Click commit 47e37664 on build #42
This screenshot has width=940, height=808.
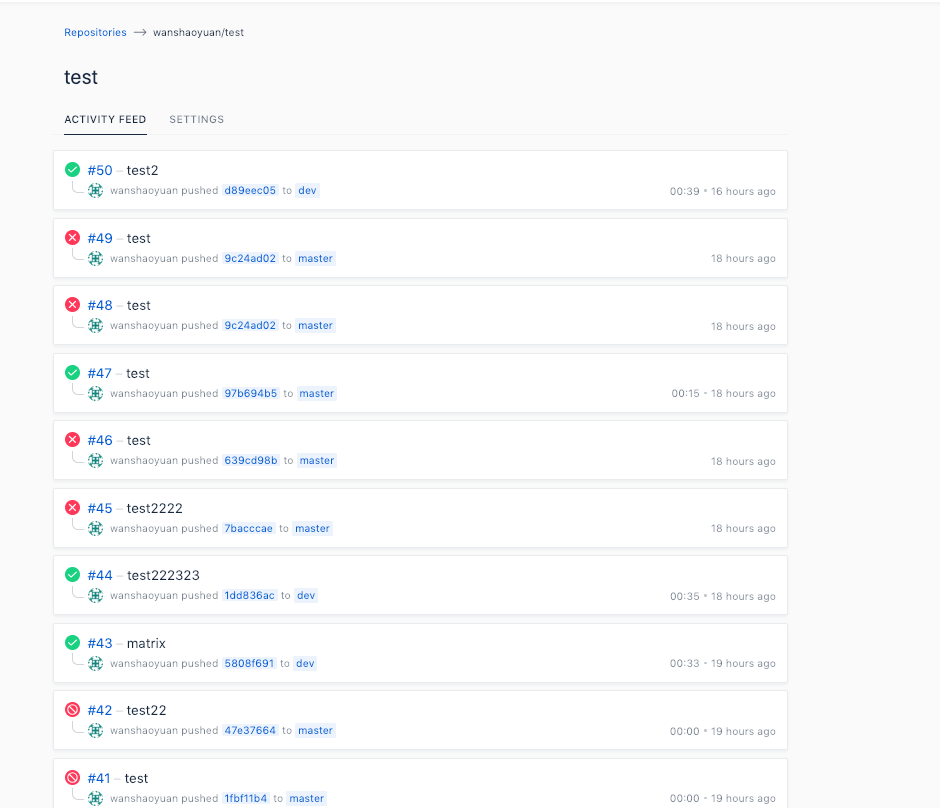pyautogui.click(x=250, y=731)
